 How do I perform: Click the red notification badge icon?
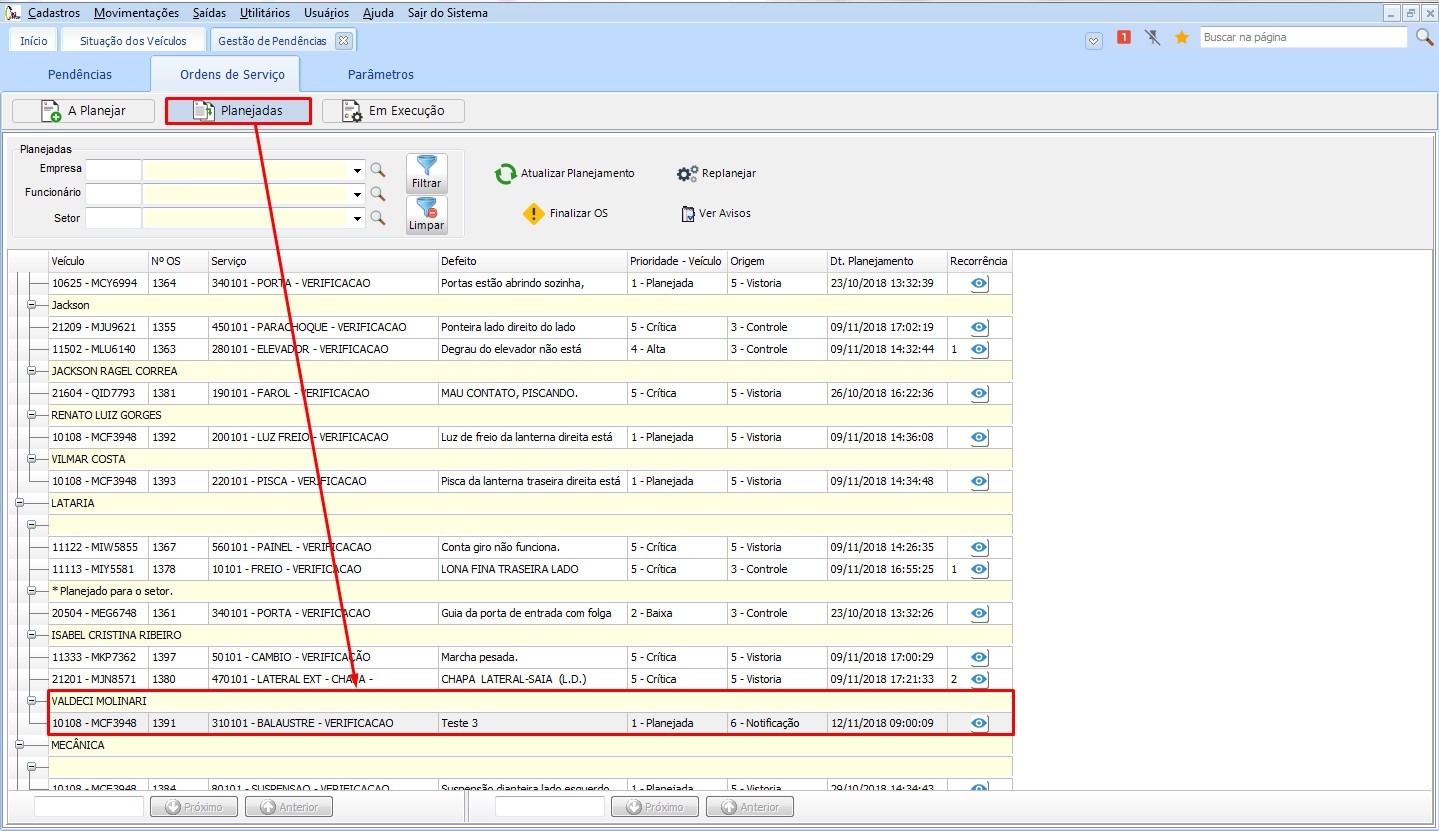[1123, 38]
